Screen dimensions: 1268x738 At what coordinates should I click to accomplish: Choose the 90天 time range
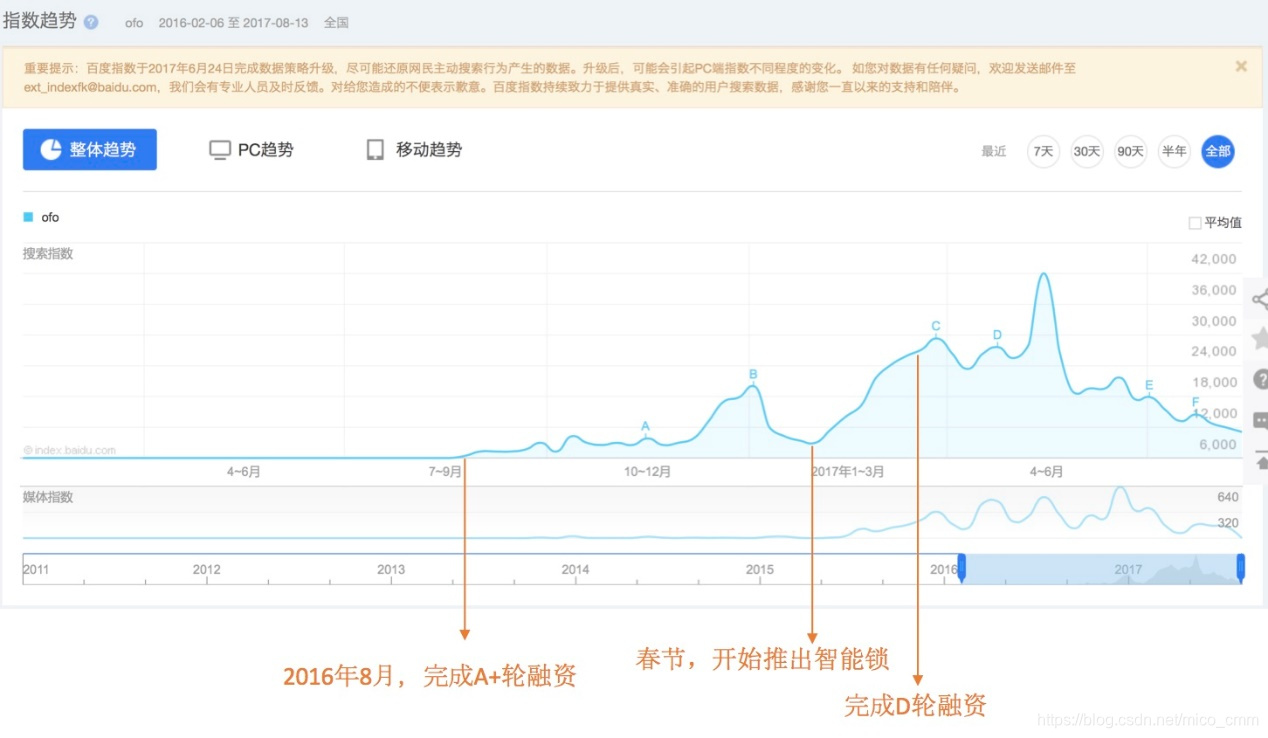pyautogui.click(x=1130, y=151)
